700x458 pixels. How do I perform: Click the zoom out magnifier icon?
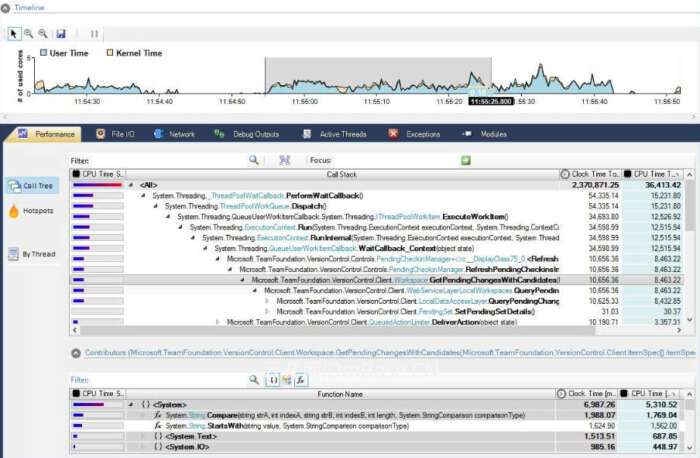(x=43, y=34)
